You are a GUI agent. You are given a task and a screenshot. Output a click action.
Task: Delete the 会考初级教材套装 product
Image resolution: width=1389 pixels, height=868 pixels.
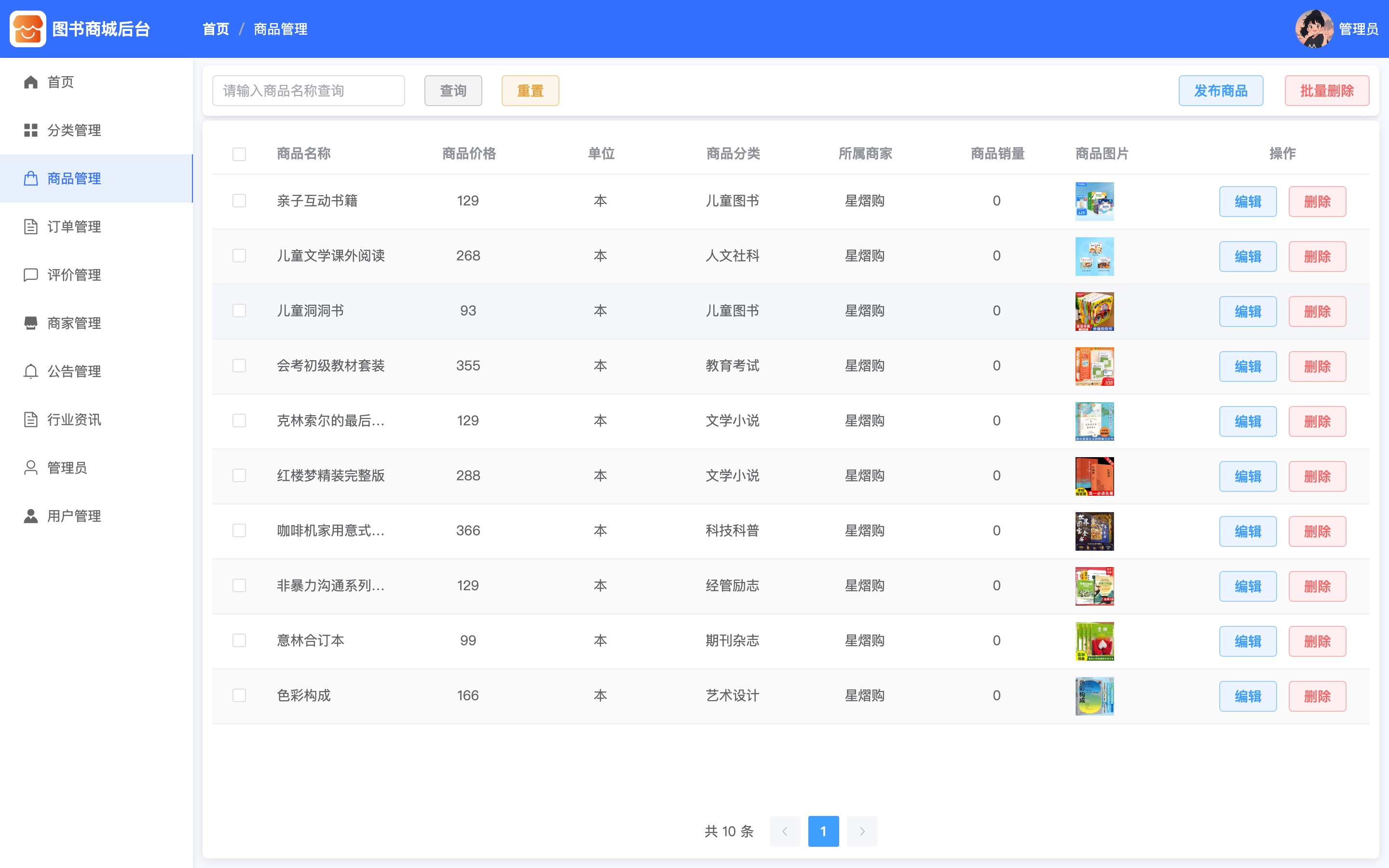click(x=1317, y=366)
